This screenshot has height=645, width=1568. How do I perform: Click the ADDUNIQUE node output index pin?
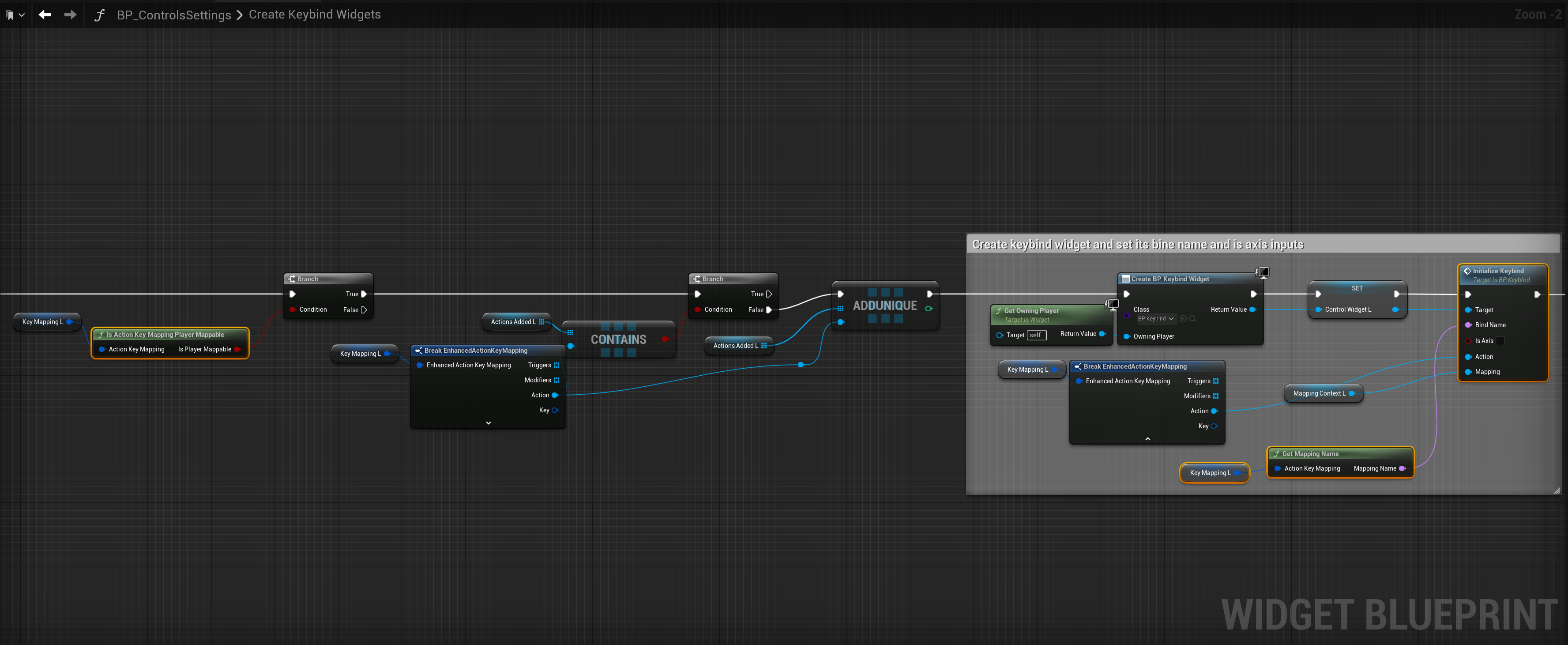click(929, 309)
